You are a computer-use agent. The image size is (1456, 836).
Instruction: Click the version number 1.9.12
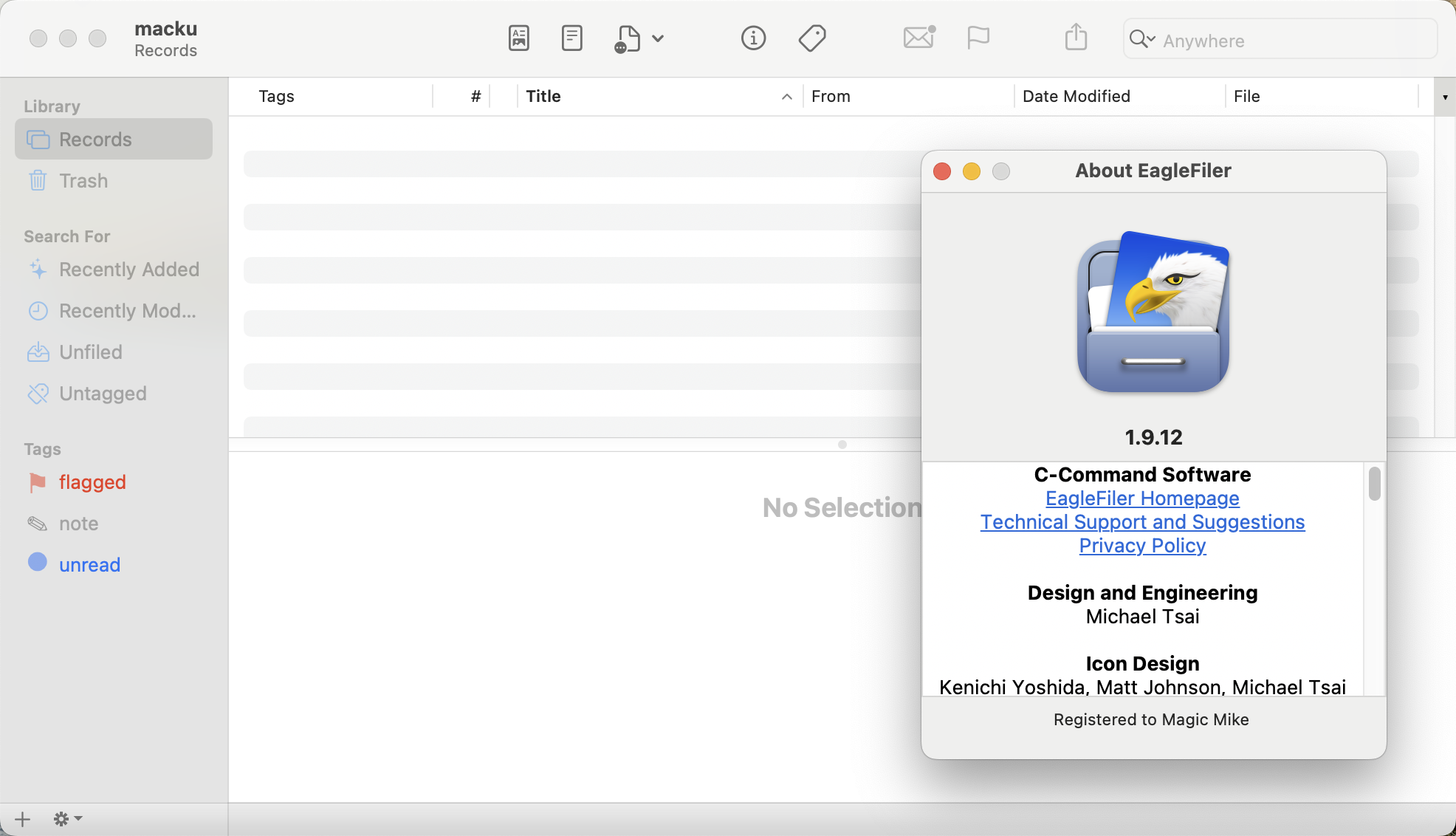pos(1153,437)
